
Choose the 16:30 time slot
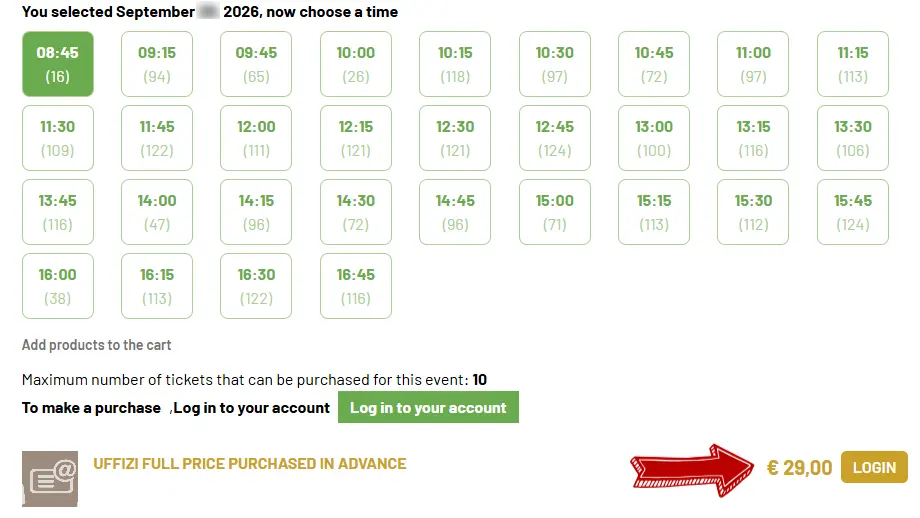coord(256,286)
